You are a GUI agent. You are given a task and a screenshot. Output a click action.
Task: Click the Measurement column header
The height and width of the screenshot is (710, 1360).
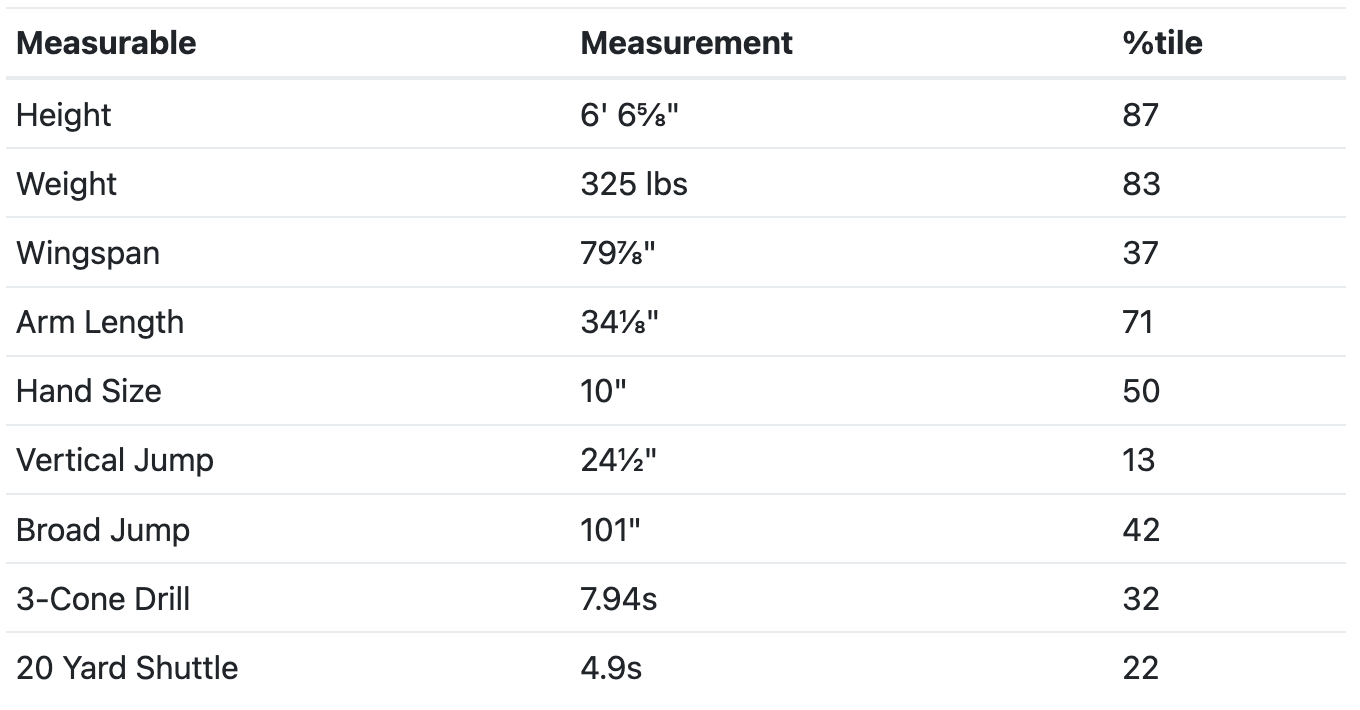[686, 43]
